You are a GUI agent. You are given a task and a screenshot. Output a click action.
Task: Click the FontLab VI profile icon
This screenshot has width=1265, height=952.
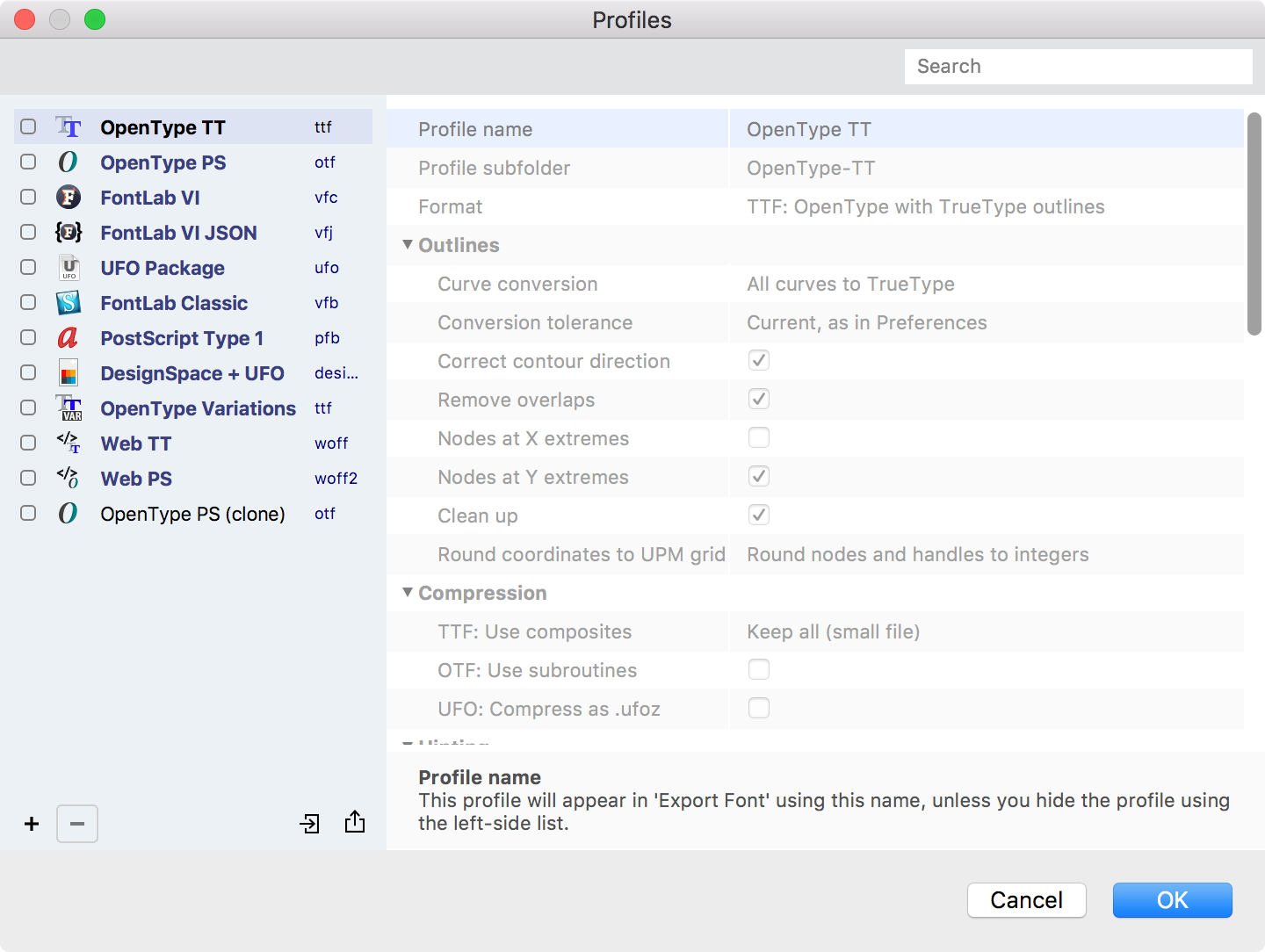pos(69,198)
